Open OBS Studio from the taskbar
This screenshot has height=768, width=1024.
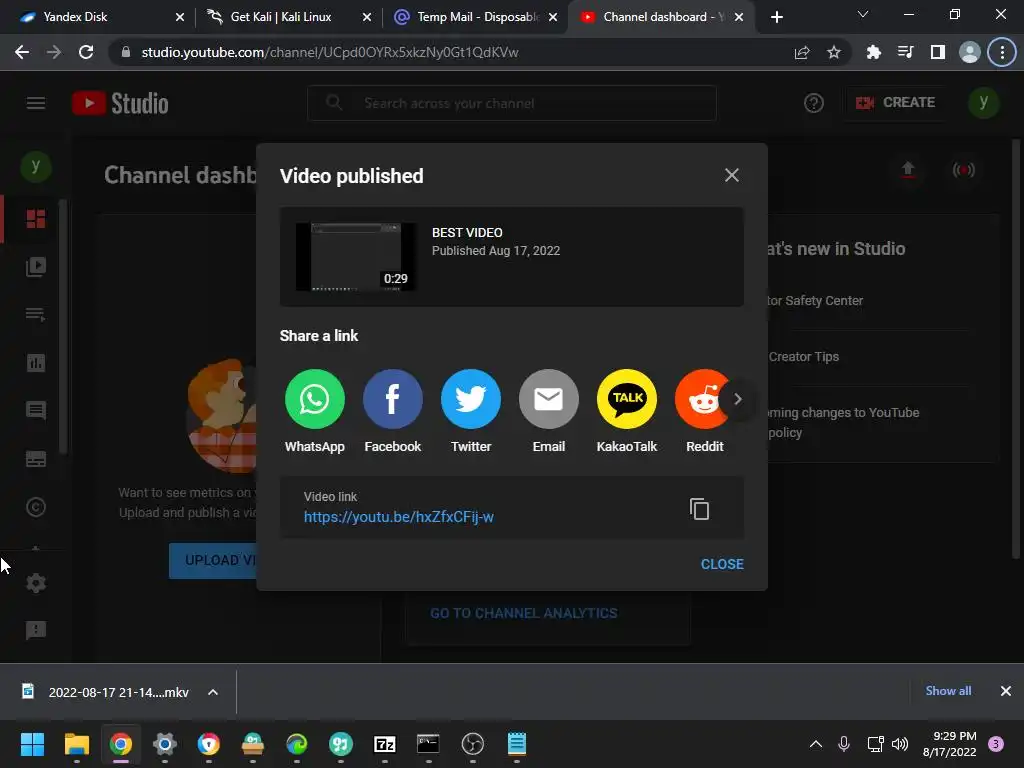tap(473, 744)
